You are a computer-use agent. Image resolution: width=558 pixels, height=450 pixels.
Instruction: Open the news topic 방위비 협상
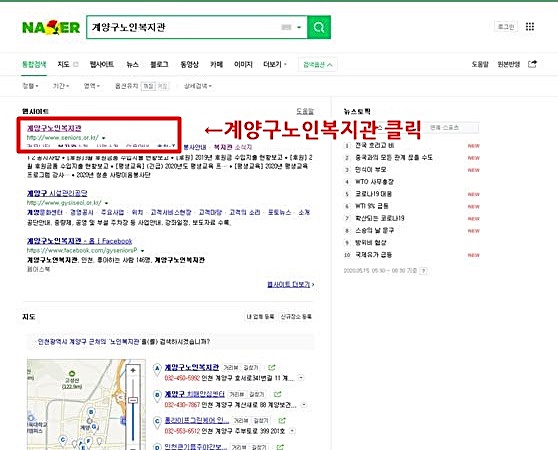click(x=371, y=243)
